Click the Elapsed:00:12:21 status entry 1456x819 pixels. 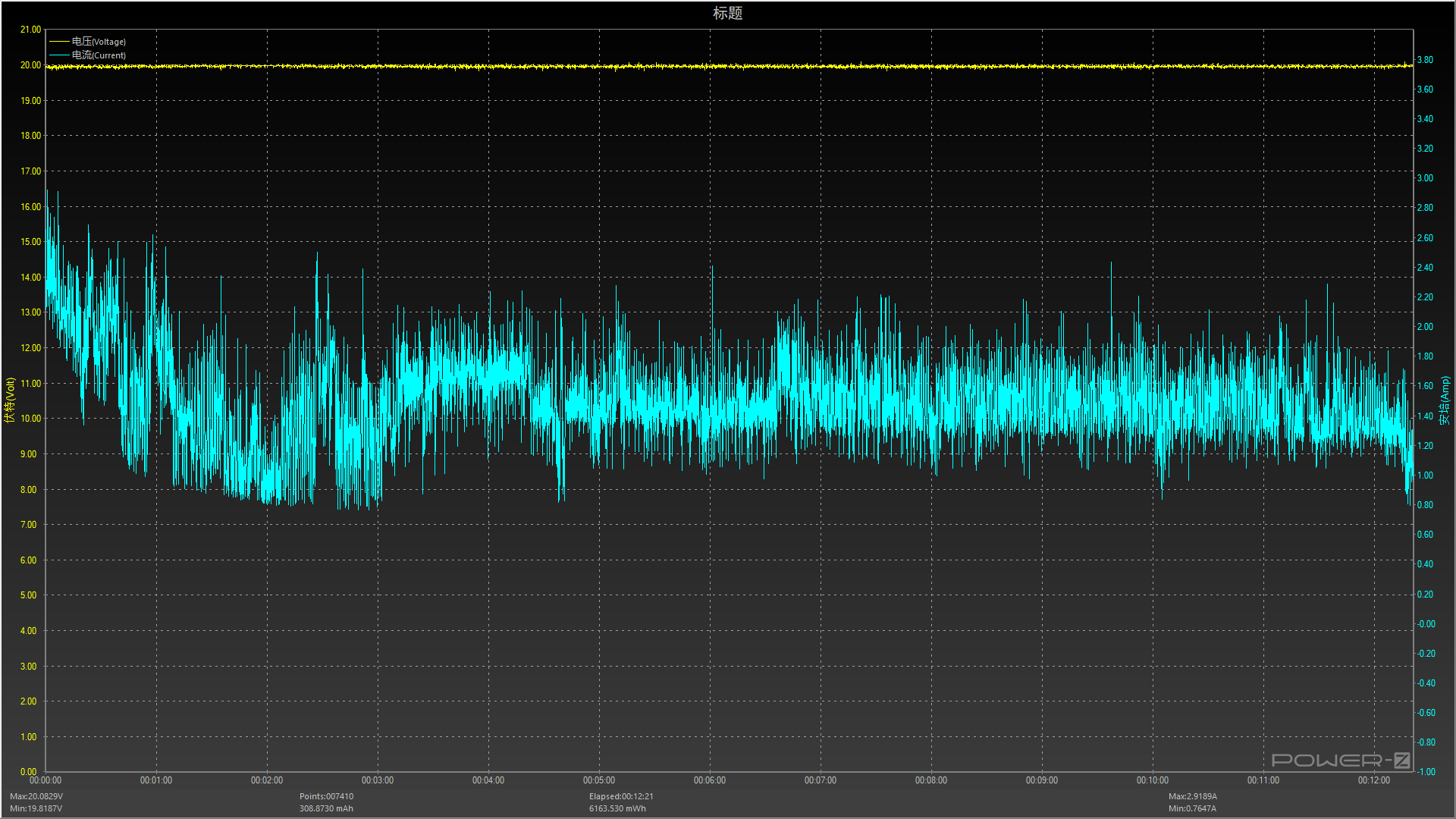point(621,796)
